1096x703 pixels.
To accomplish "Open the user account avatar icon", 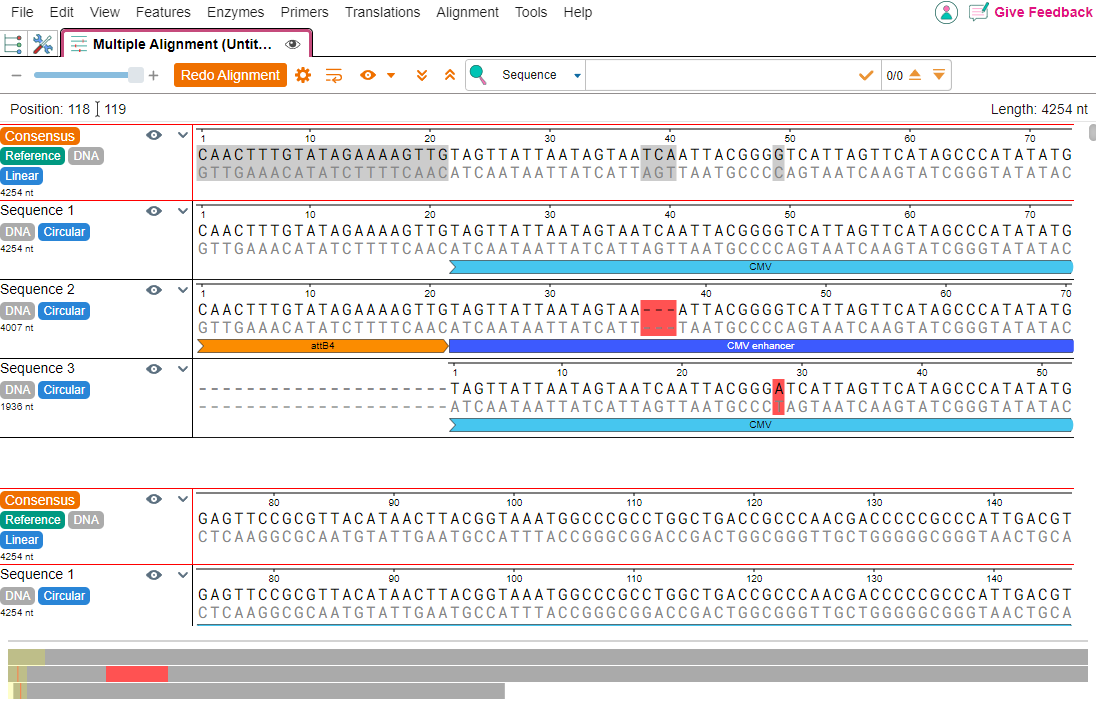I will (x=946, y=13).
